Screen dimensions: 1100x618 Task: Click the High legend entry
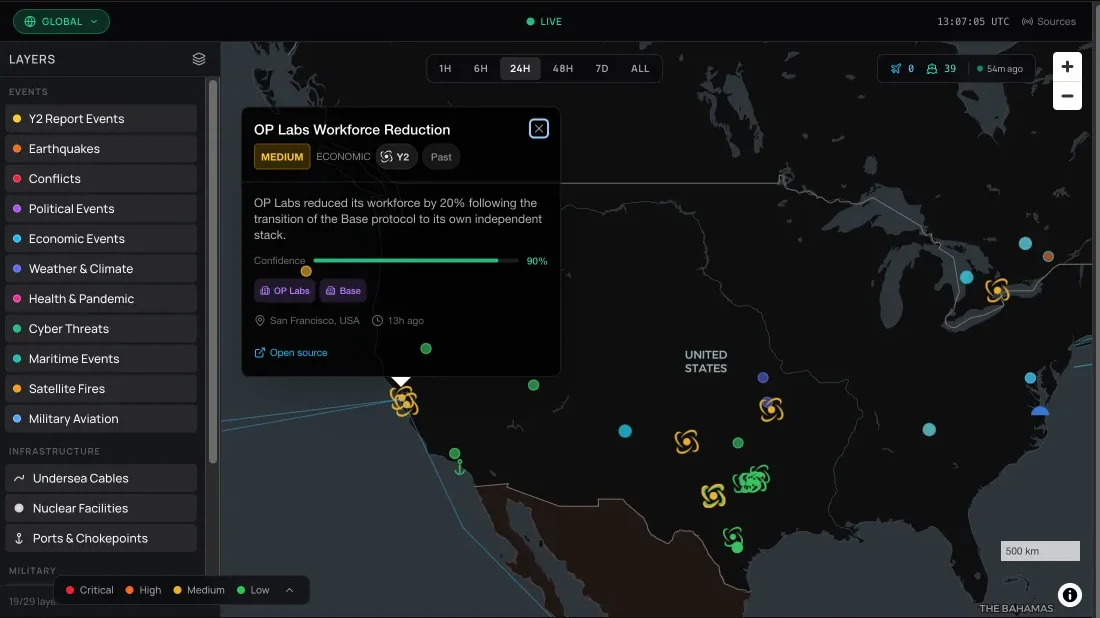pyautogui.click(x=143, y=590)
